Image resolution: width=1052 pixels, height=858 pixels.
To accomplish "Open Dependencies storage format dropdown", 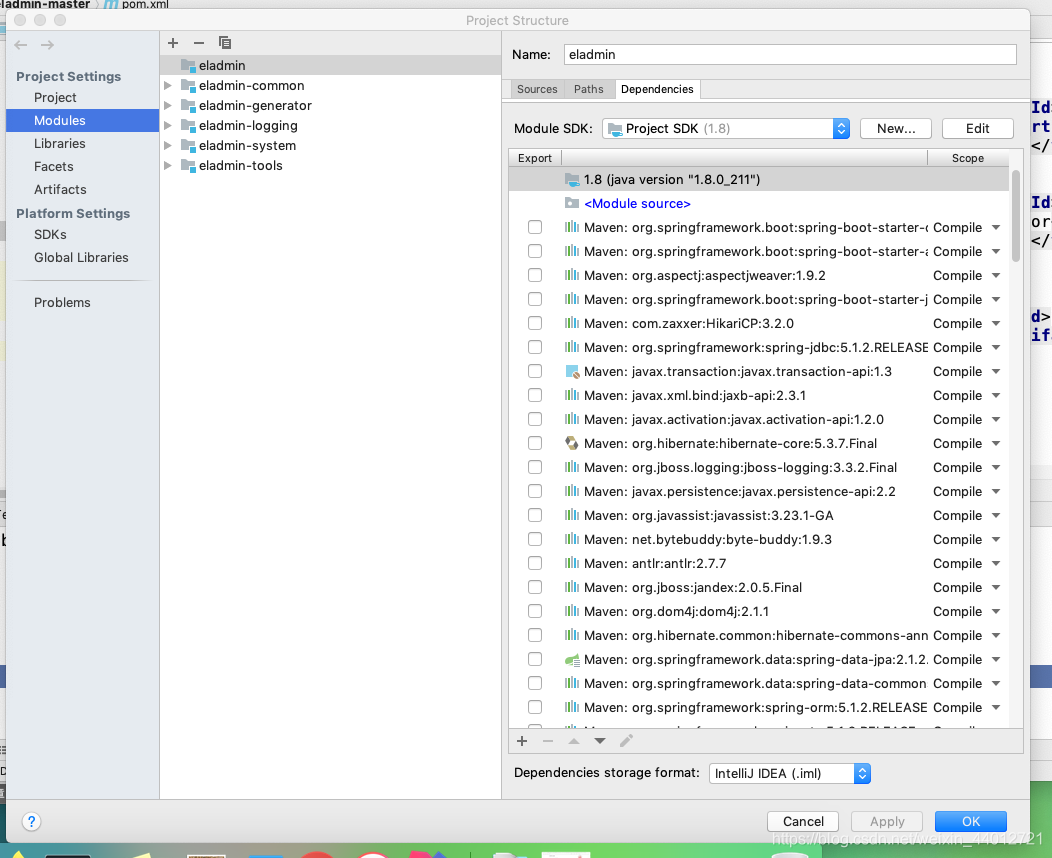I will click(790, 773).
